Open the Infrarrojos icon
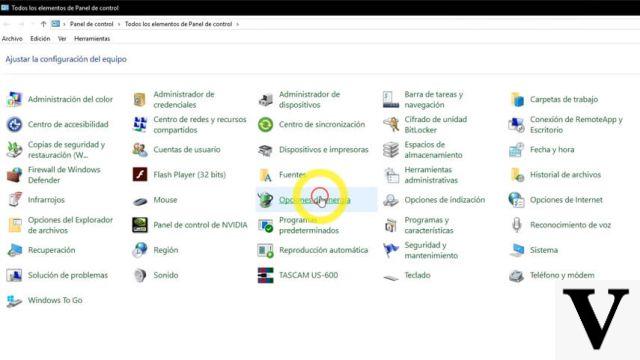640x360 pixels. click(x=15, y=200)
